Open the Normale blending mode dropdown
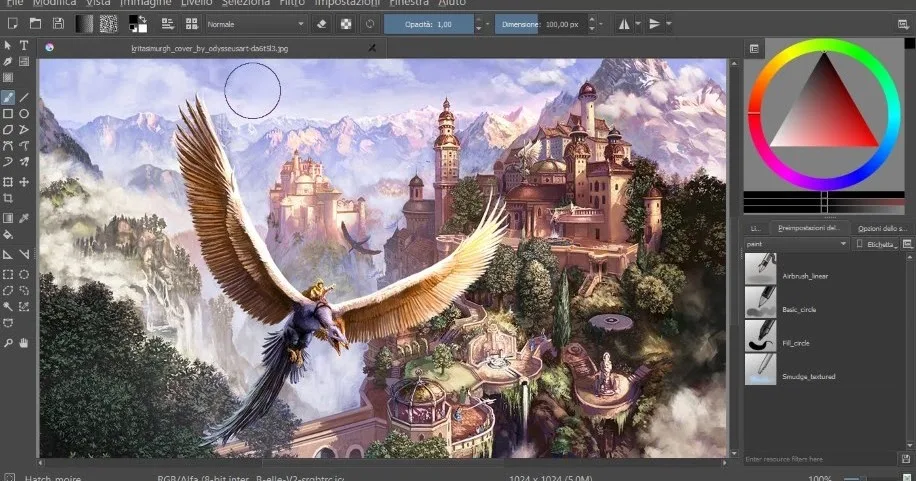This screenshot has width=916, height=481. point(256,24)
